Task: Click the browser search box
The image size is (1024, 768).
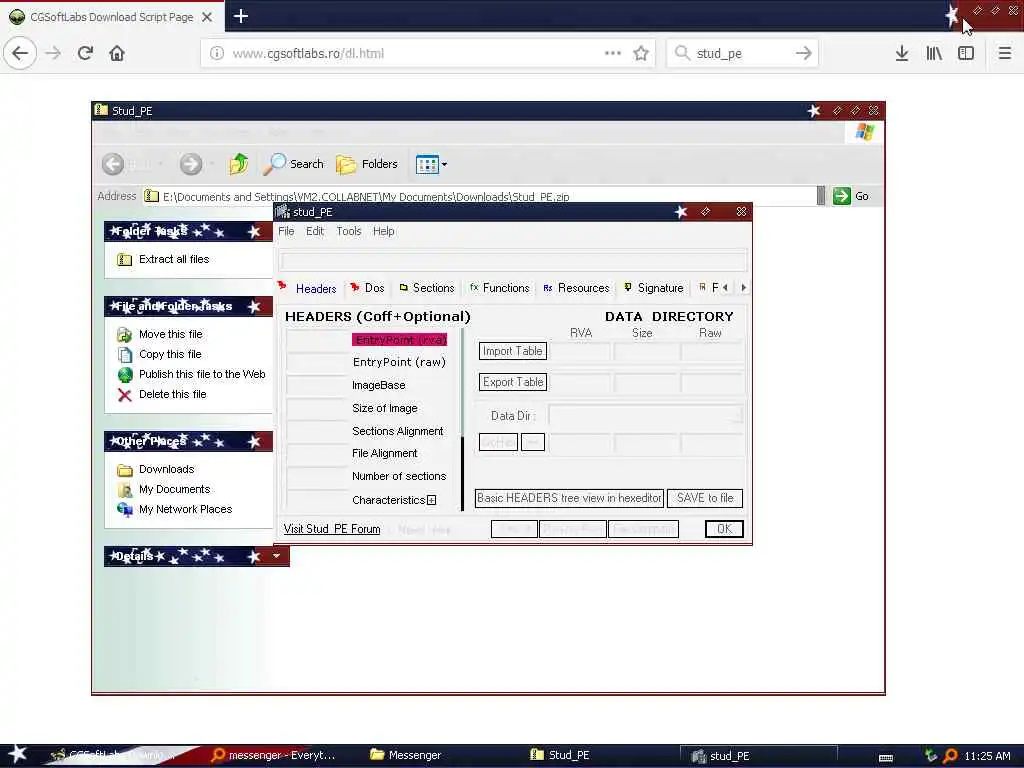Action: pos(741,54)
